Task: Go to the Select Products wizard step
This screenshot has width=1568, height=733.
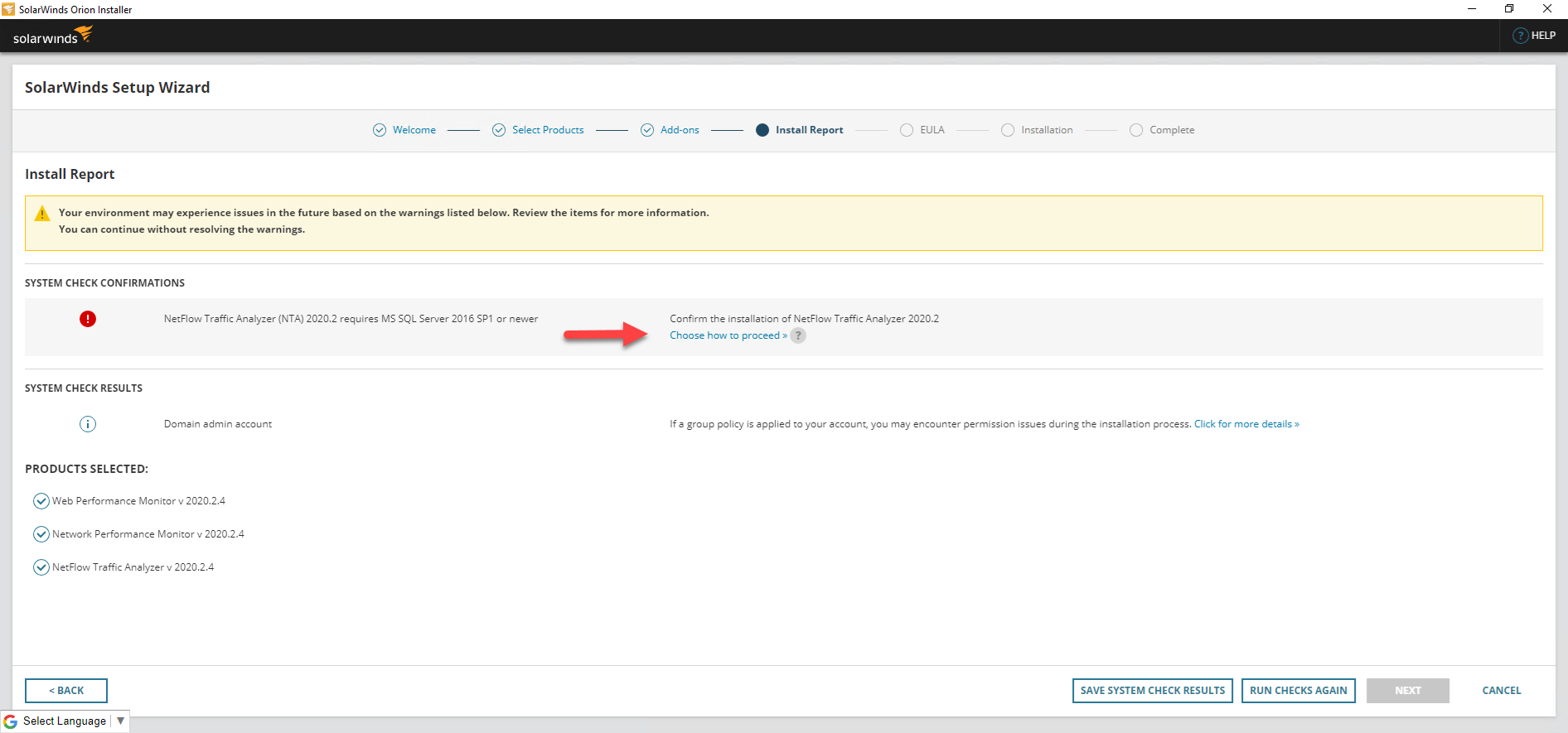Action: click(x=548, y=130)
